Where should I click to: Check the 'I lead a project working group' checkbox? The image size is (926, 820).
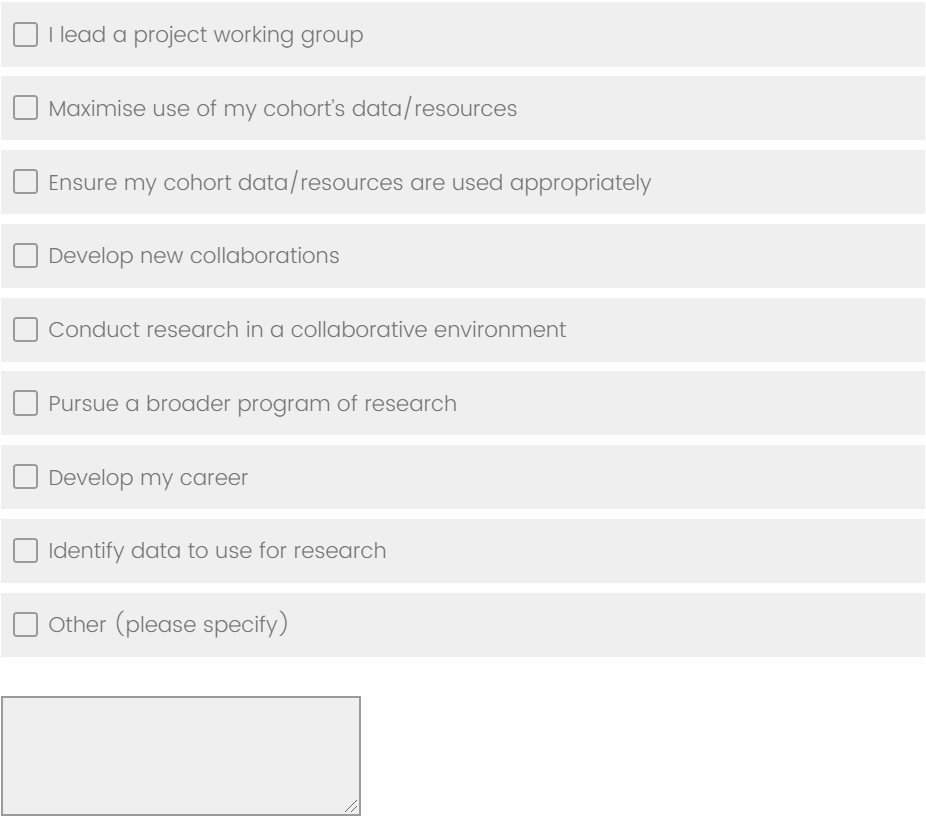click(25, 35)
